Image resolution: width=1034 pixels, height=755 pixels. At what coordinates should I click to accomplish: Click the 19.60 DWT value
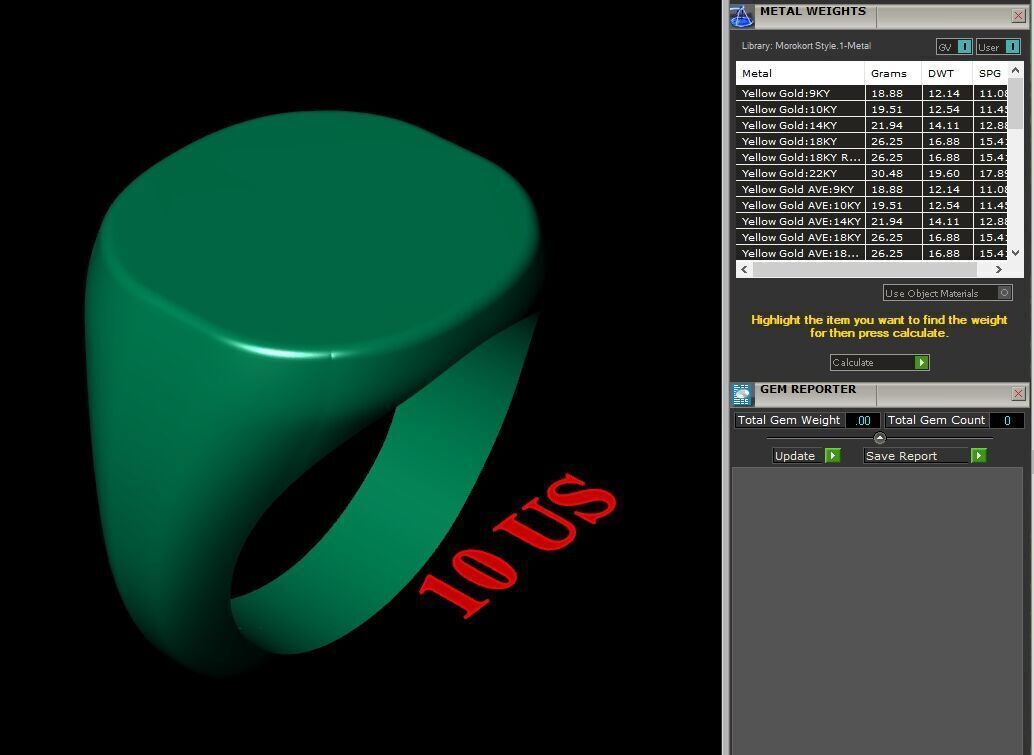coord(944,173)
